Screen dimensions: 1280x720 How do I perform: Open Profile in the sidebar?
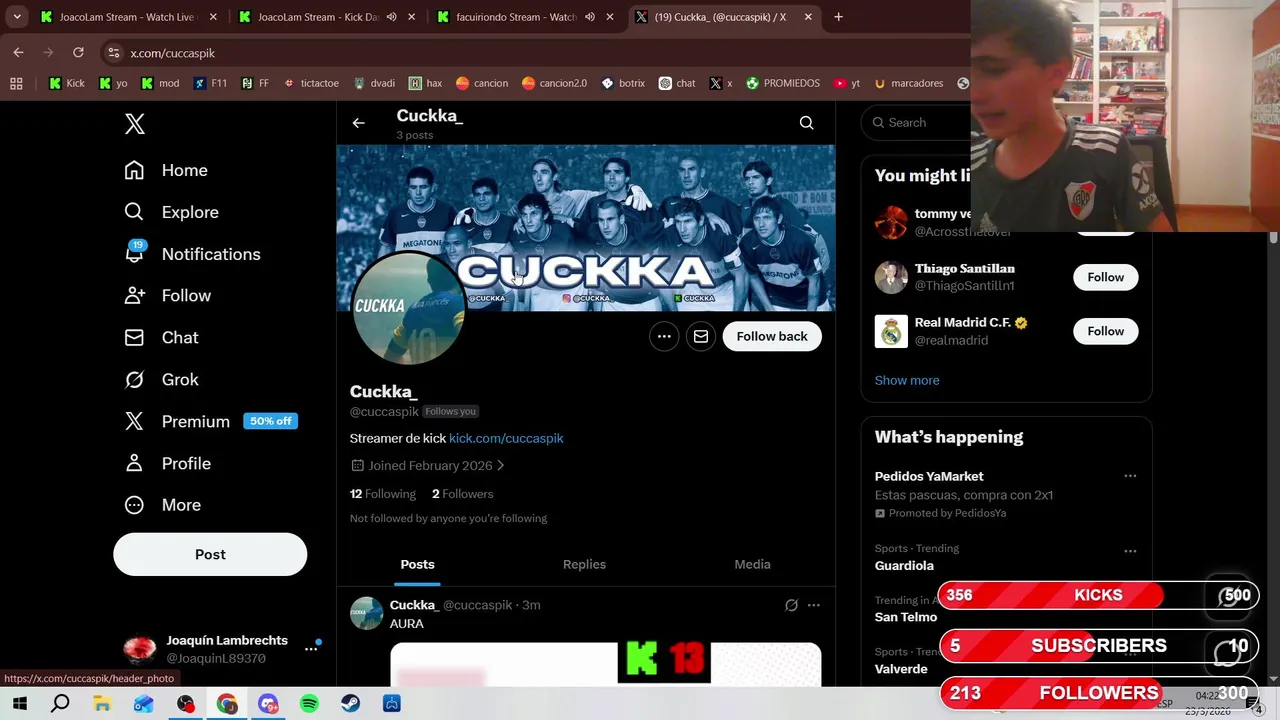click(x=167, y=463)
